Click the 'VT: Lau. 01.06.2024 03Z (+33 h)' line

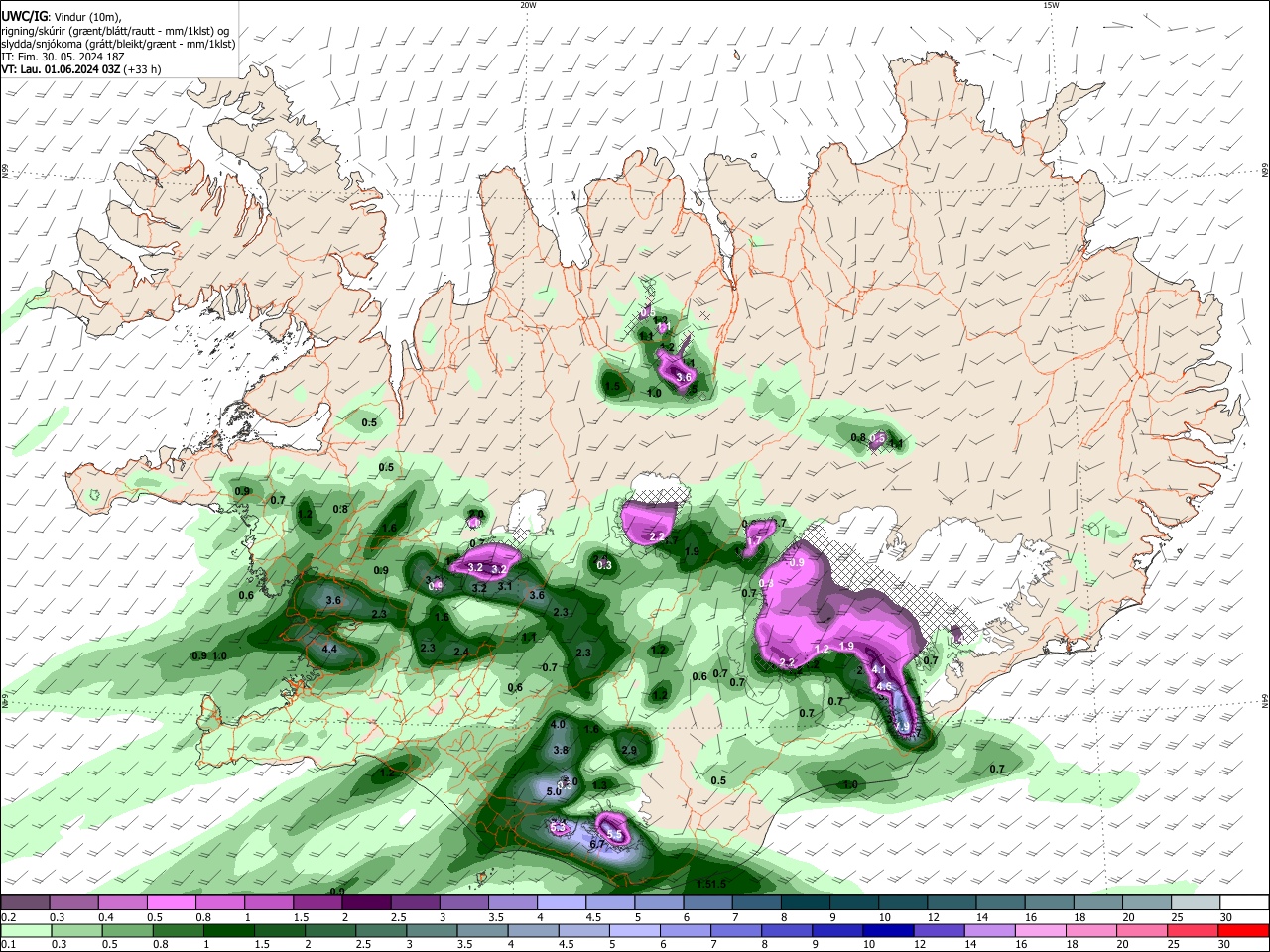click(x=81, y=69)
